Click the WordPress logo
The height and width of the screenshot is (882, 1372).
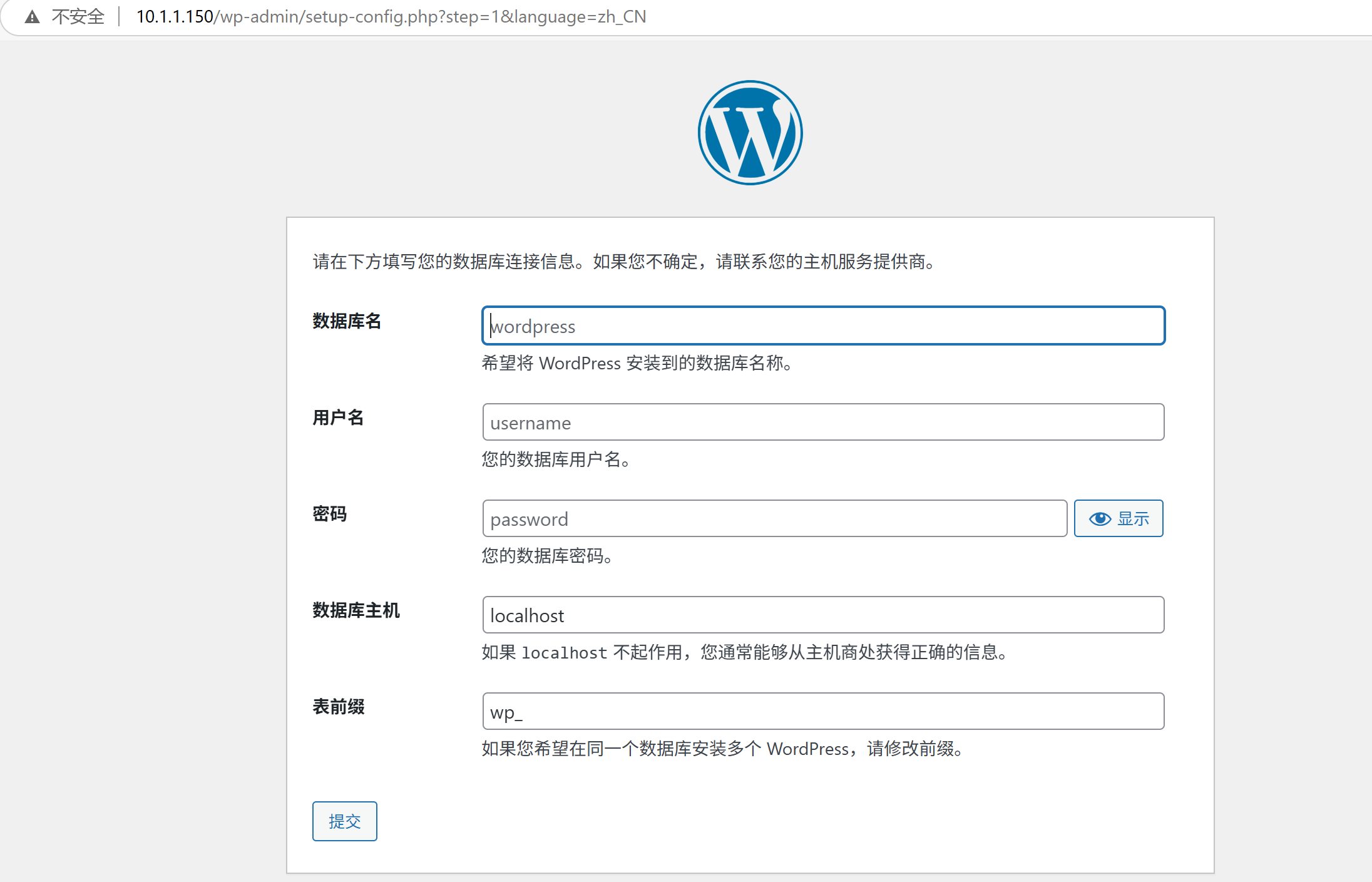click(750, 133)
